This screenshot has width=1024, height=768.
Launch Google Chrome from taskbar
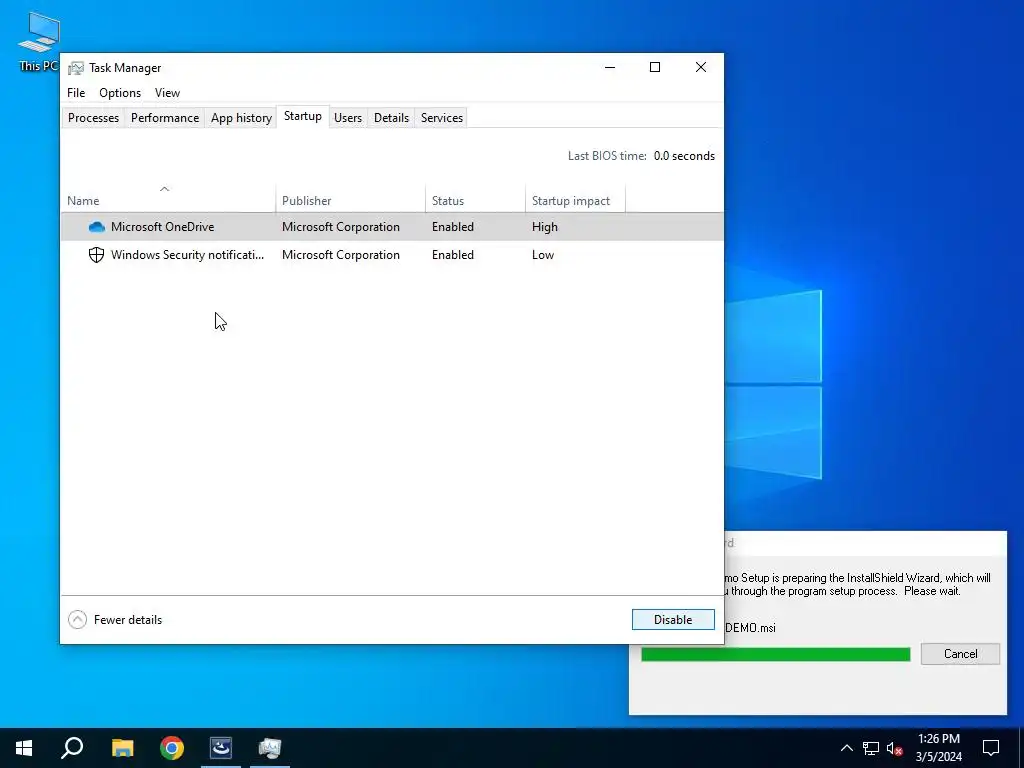(172, 748)
